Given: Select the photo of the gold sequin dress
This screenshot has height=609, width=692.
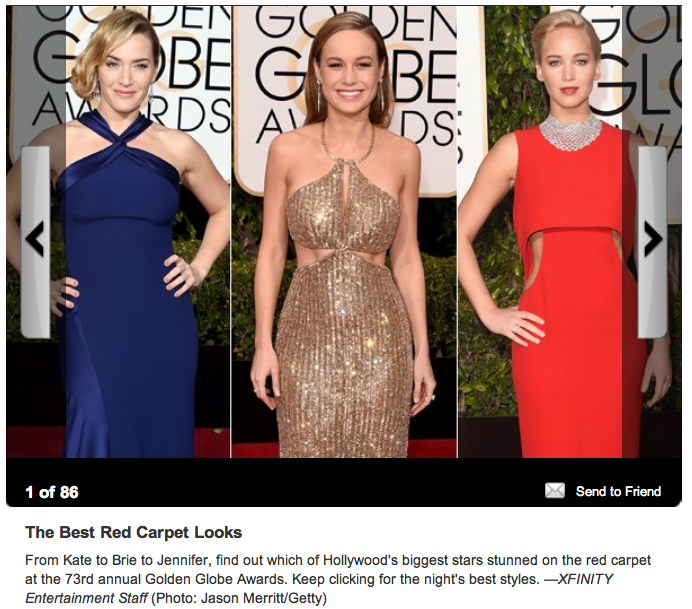Looking at the screenshot, I should tap(344, 232).
